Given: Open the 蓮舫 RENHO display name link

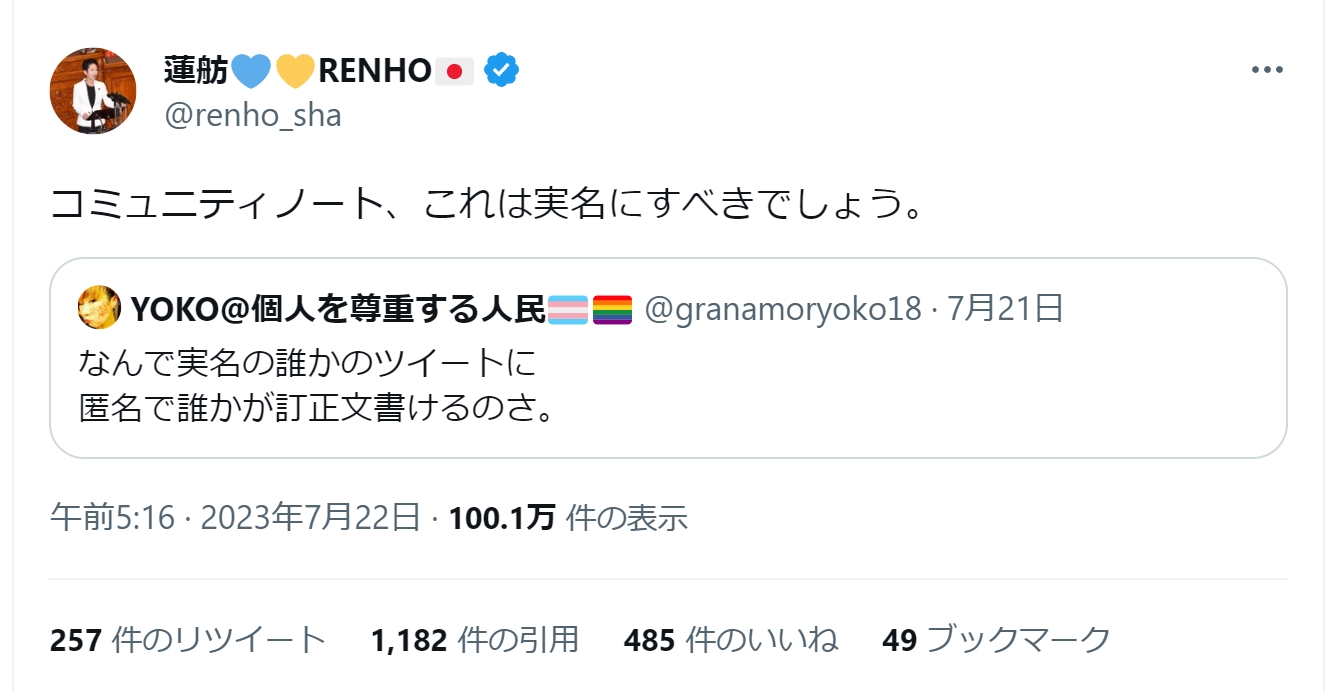Looking at the screenshot, I should (196, 71).
